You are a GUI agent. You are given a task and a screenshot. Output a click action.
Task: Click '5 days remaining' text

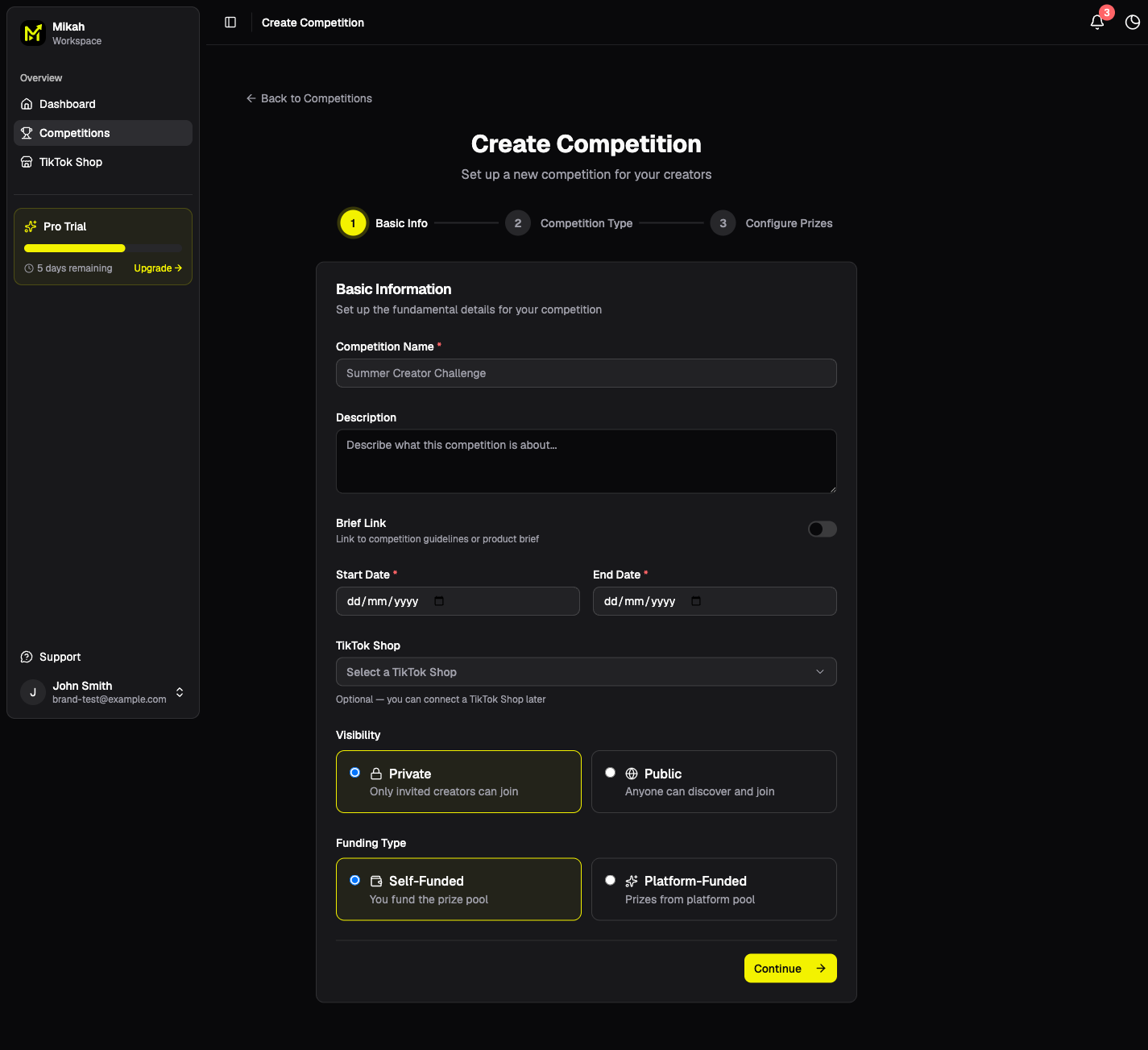tap(75, 268)
